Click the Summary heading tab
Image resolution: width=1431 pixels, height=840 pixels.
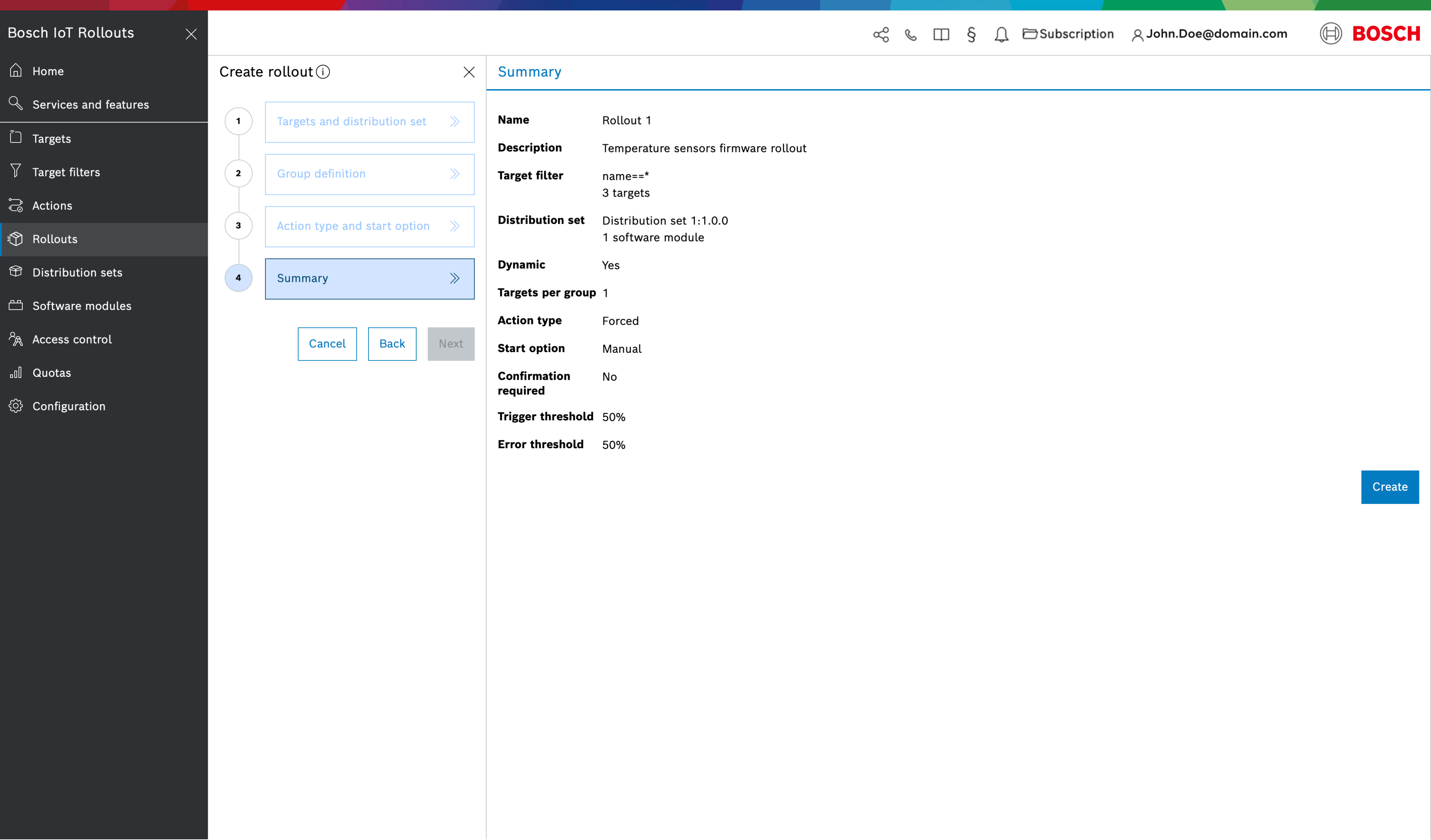(529, 72)
